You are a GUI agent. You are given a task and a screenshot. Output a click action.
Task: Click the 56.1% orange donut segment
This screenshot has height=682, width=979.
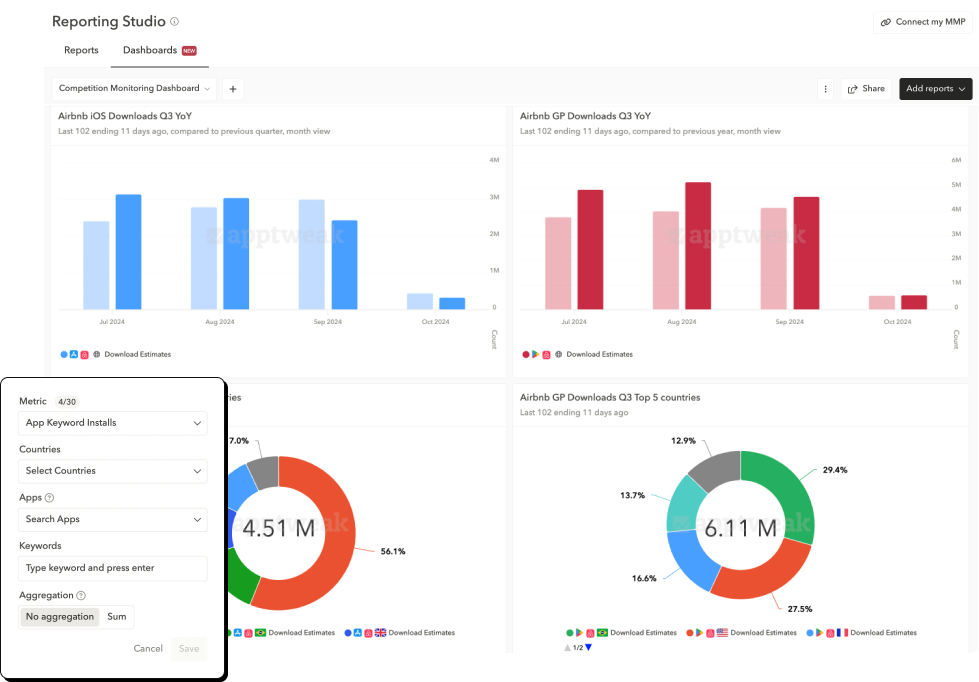coord(338,537)
